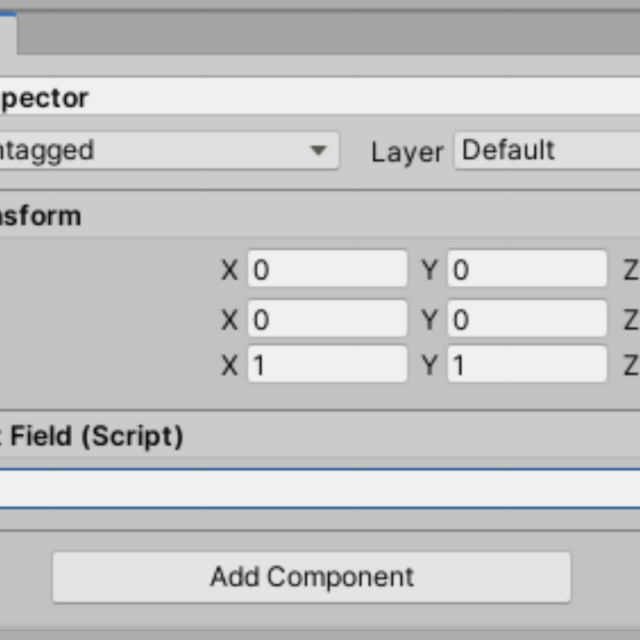Image resolution: width=640 pixels, height=640 pixels.
Task: Focus the text box under Field (Script)
Action: (320, 489)
